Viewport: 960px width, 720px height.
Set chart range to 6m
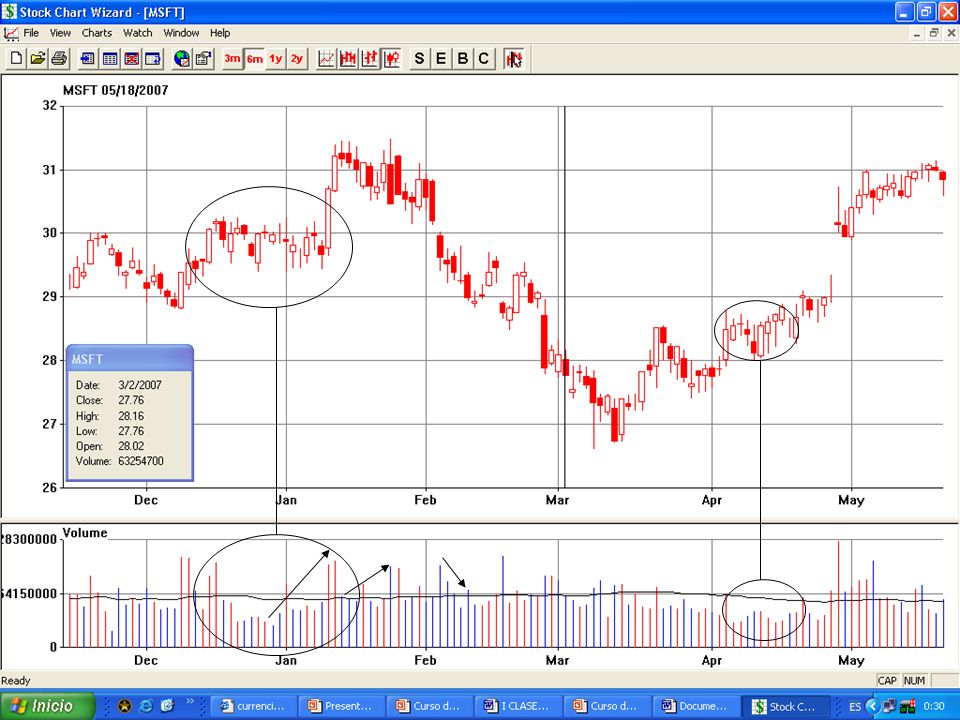254,59
